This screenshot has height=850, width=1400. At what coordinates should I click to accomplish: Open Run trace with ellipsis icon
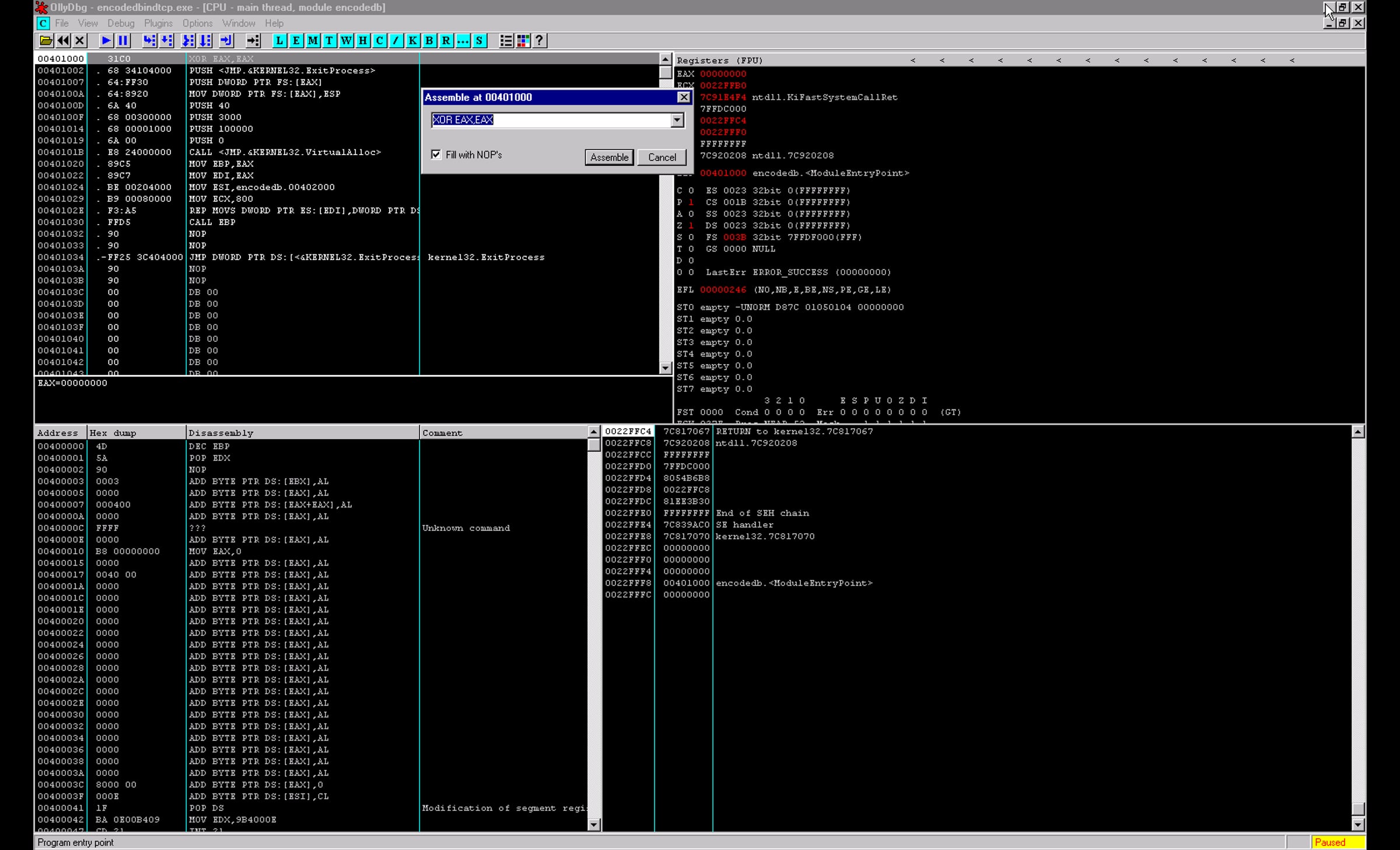pyautogui.click(x=463, y=40)
